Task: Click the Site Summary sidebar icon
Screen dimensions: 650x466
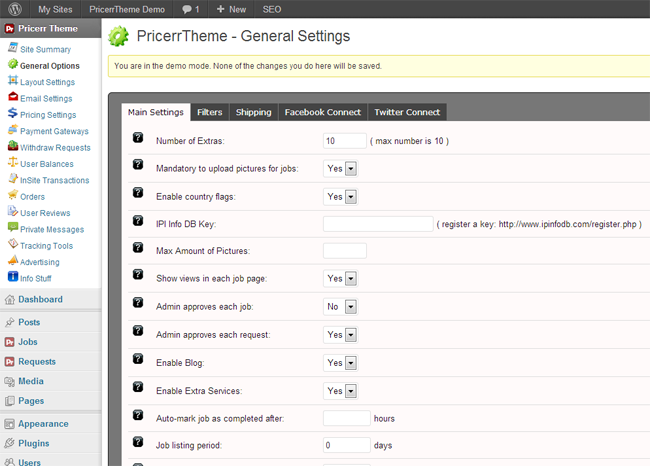Action: click(13, 47)
